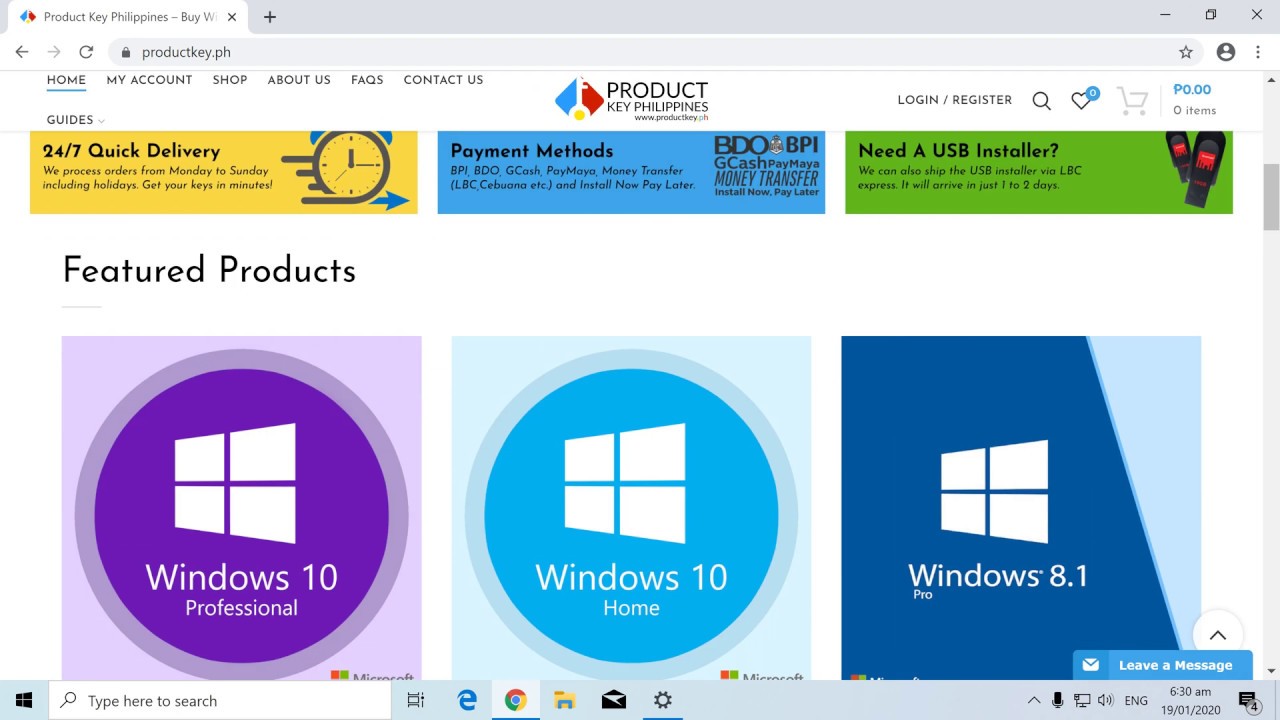Click the network tray icon
Viewport: 1280px width, 720px height.
click(x=1081, y=700)
